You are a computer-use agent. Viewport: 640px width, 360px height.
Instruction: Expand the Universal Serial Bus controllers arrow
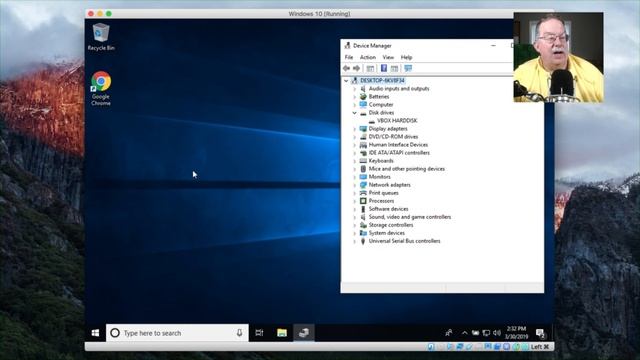pyautogui.click(x=354, y=241)
